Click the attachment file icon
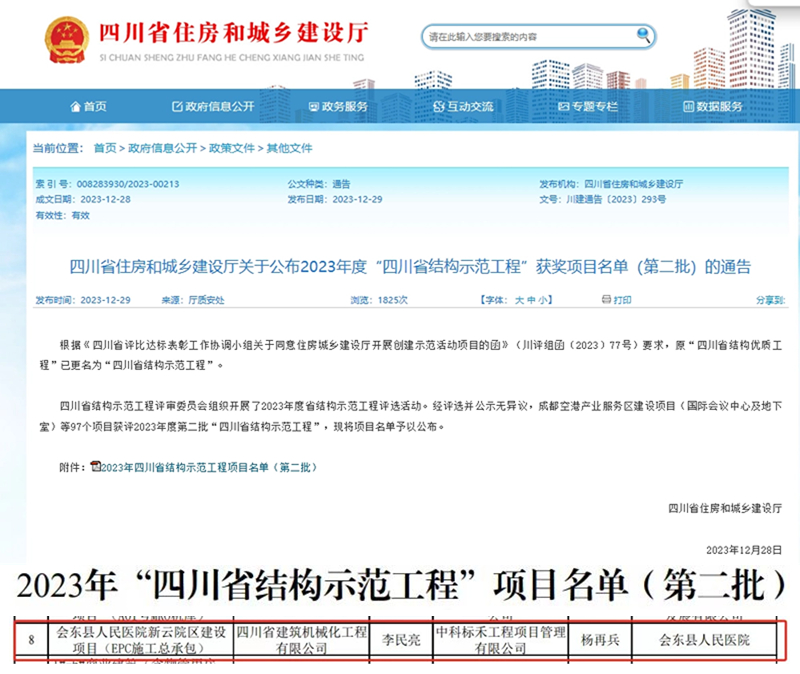Image resolution: width=800 pixels, height=674 pixels. pos(95,467)
